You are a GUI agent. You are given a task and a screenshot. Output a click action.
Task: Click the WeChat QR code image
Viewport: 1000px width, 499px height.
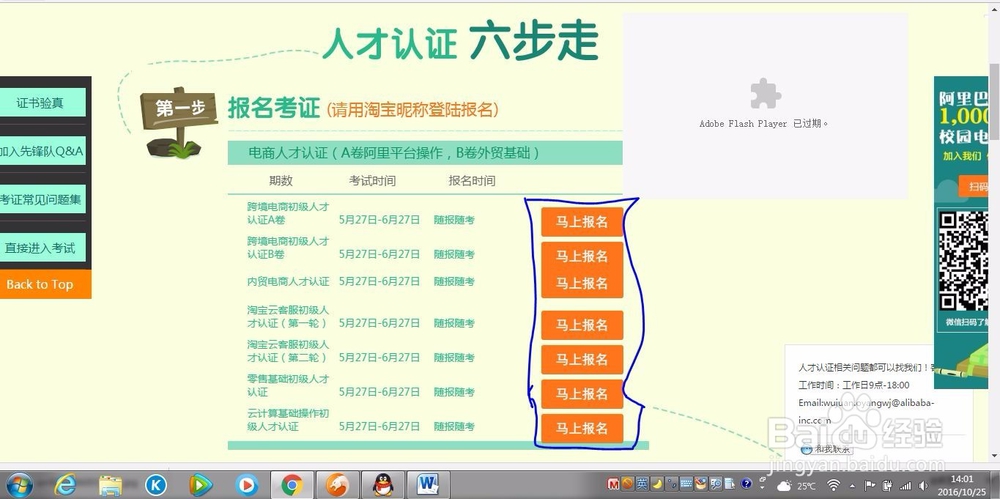(962, 262)
